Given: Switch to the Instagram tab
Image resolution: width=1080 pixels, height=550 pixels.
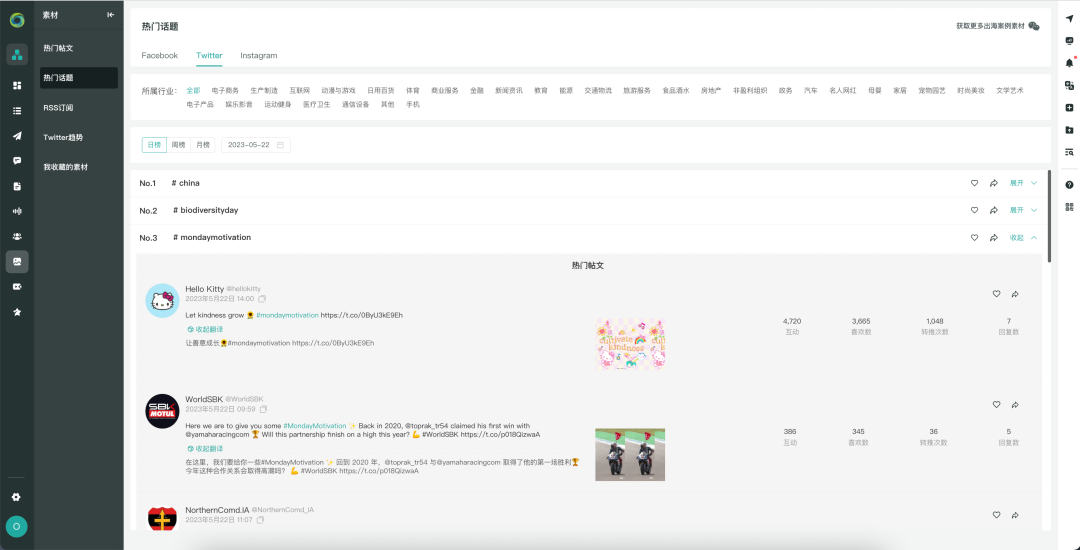Looking at the screenshot, I should [x=259, y=55].
